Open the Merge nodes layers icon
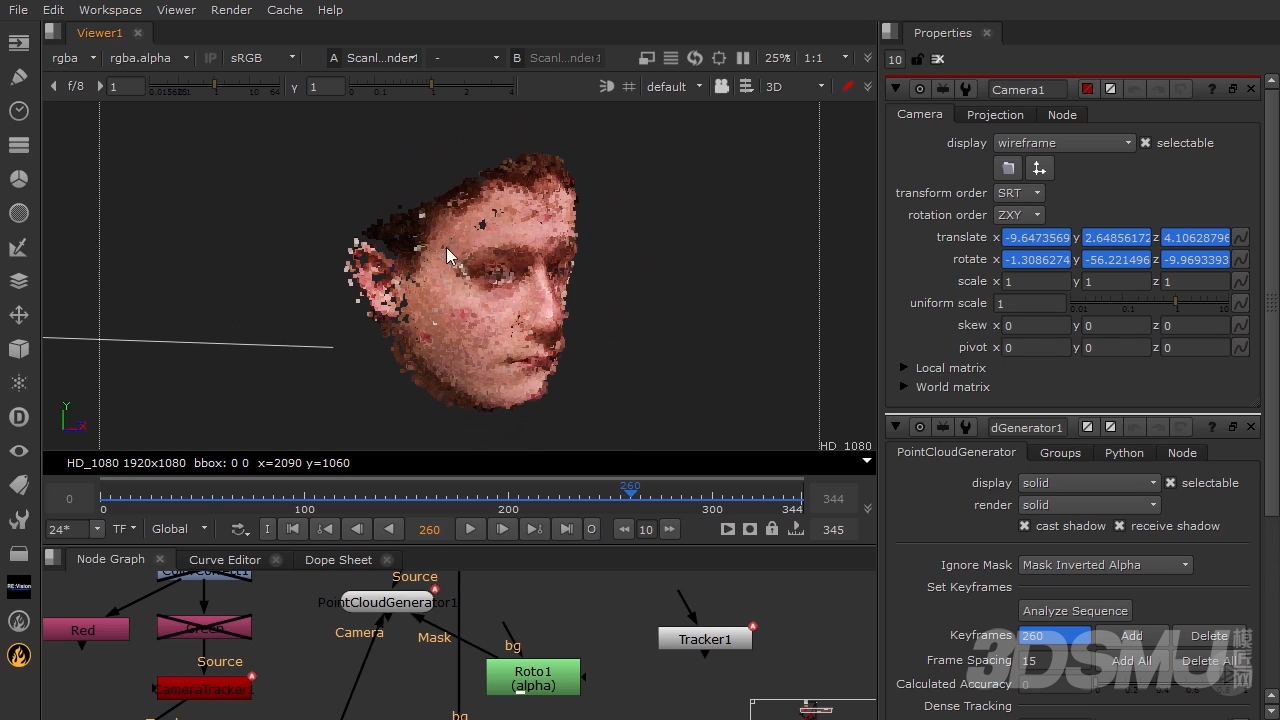This screenshot has height=720, width=1280. point(19,281)
